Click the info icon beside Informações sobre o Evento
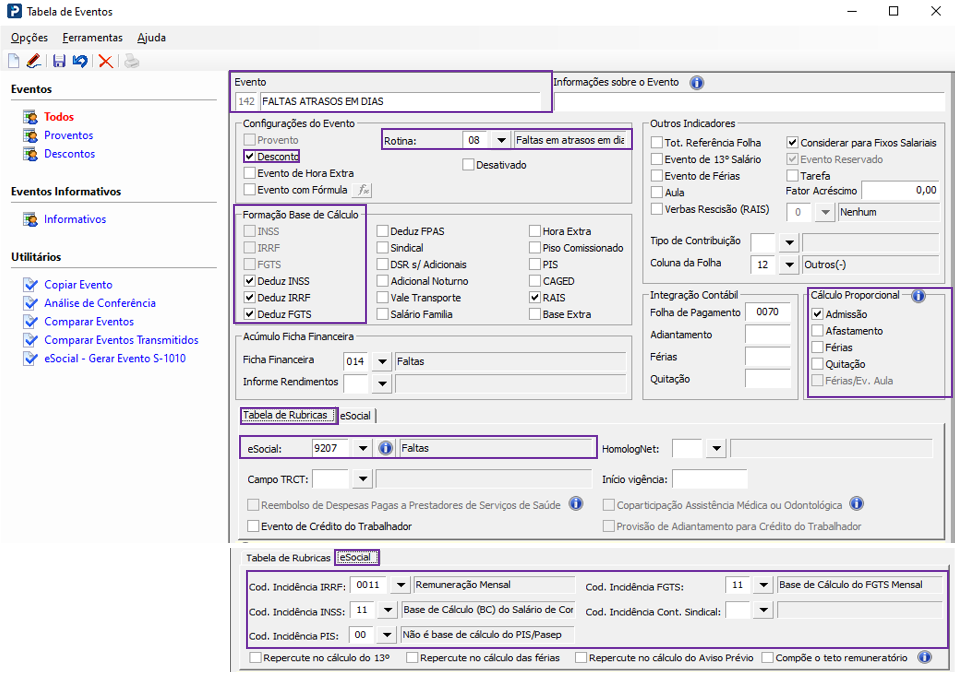The image size is (955, 677). tap(697, 83)
